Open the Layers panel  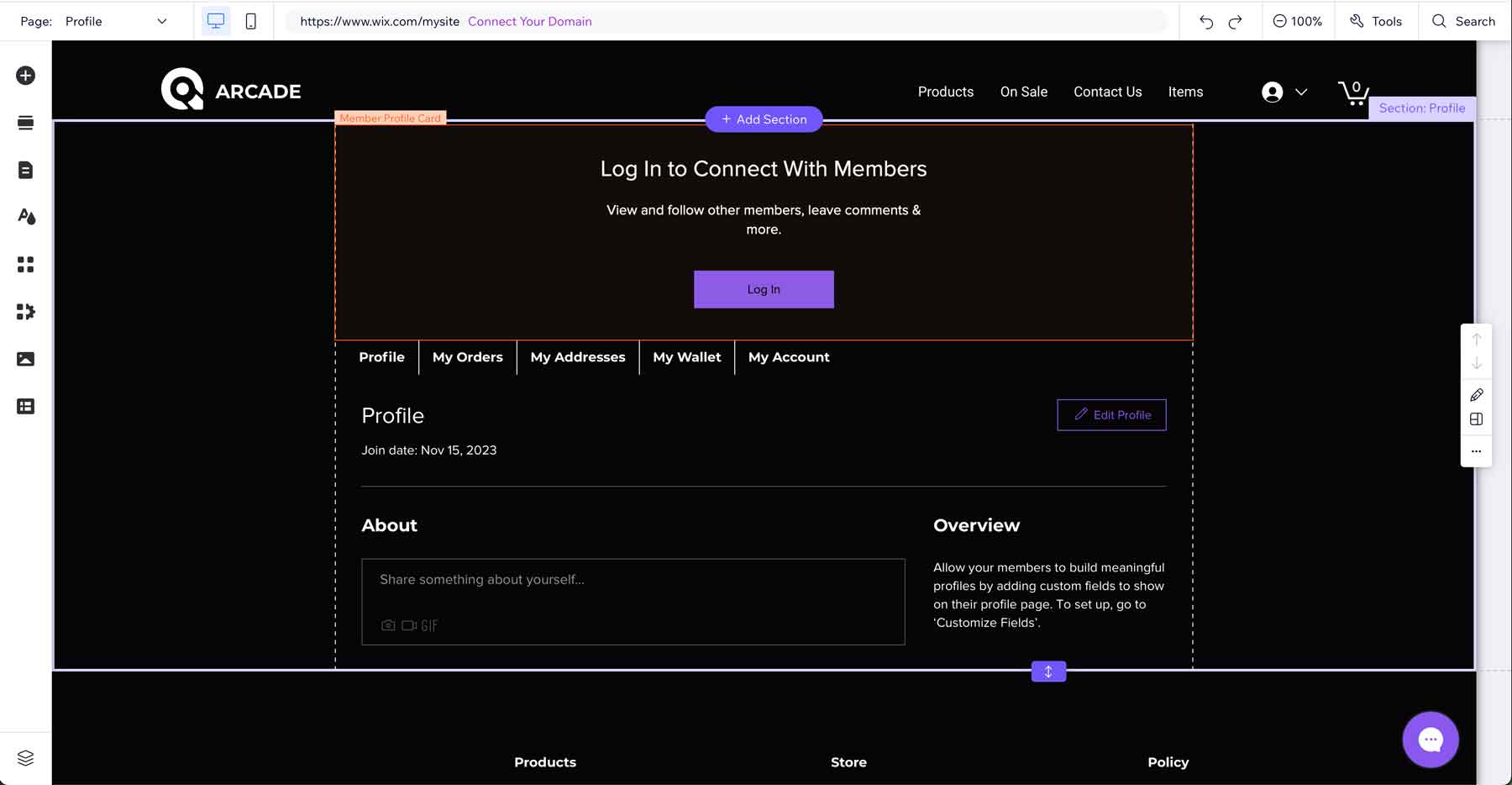click(25, 756)
